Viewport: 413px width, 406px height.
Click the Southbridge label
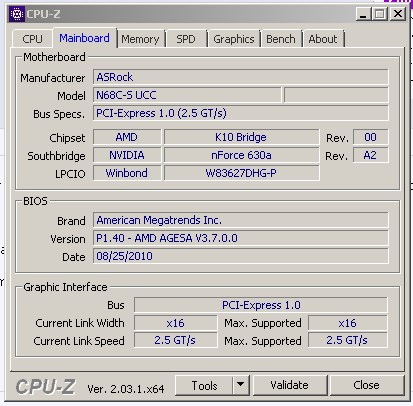56,156
